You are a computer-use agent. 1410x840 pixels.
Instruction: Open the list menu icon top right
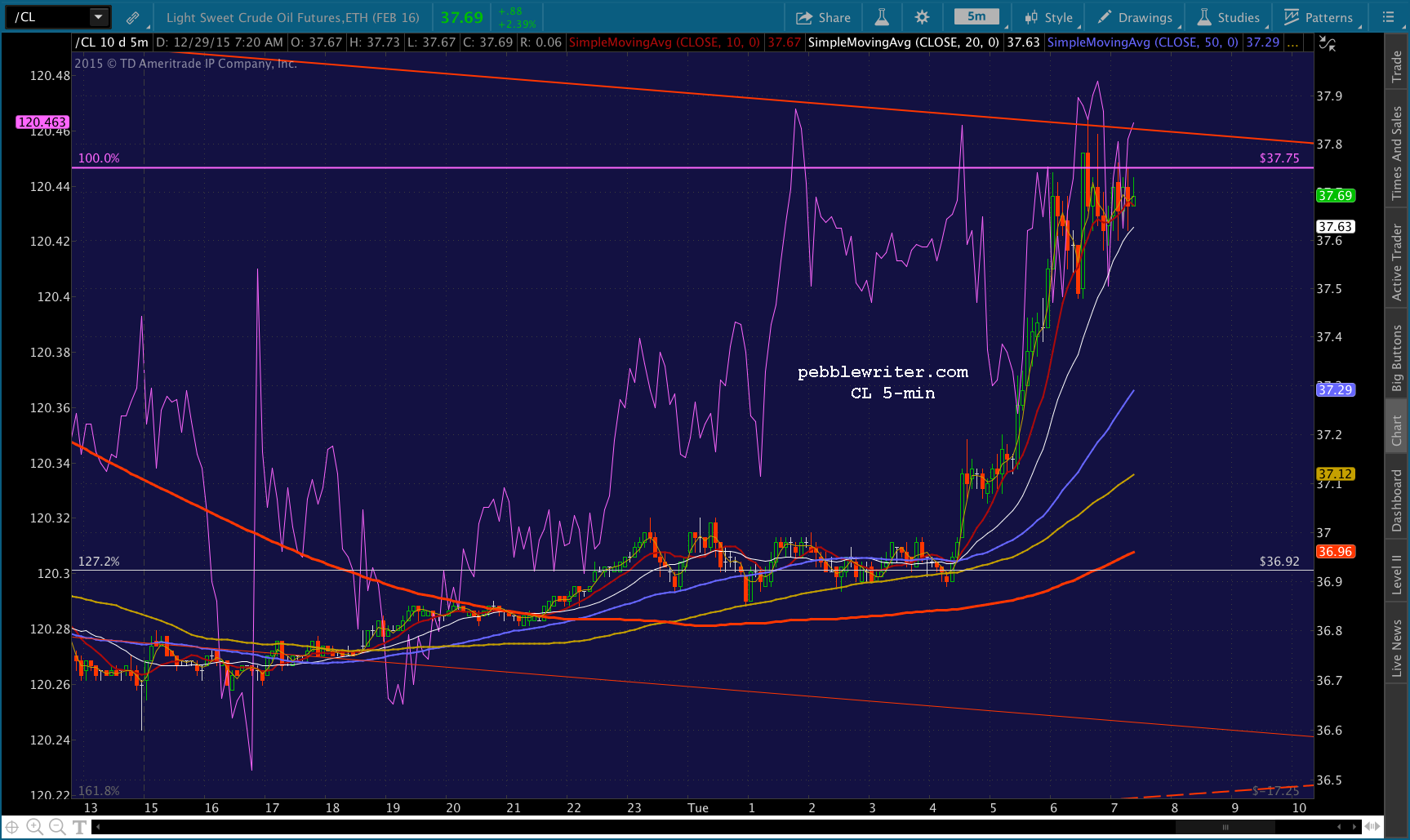click(1388, 16)
